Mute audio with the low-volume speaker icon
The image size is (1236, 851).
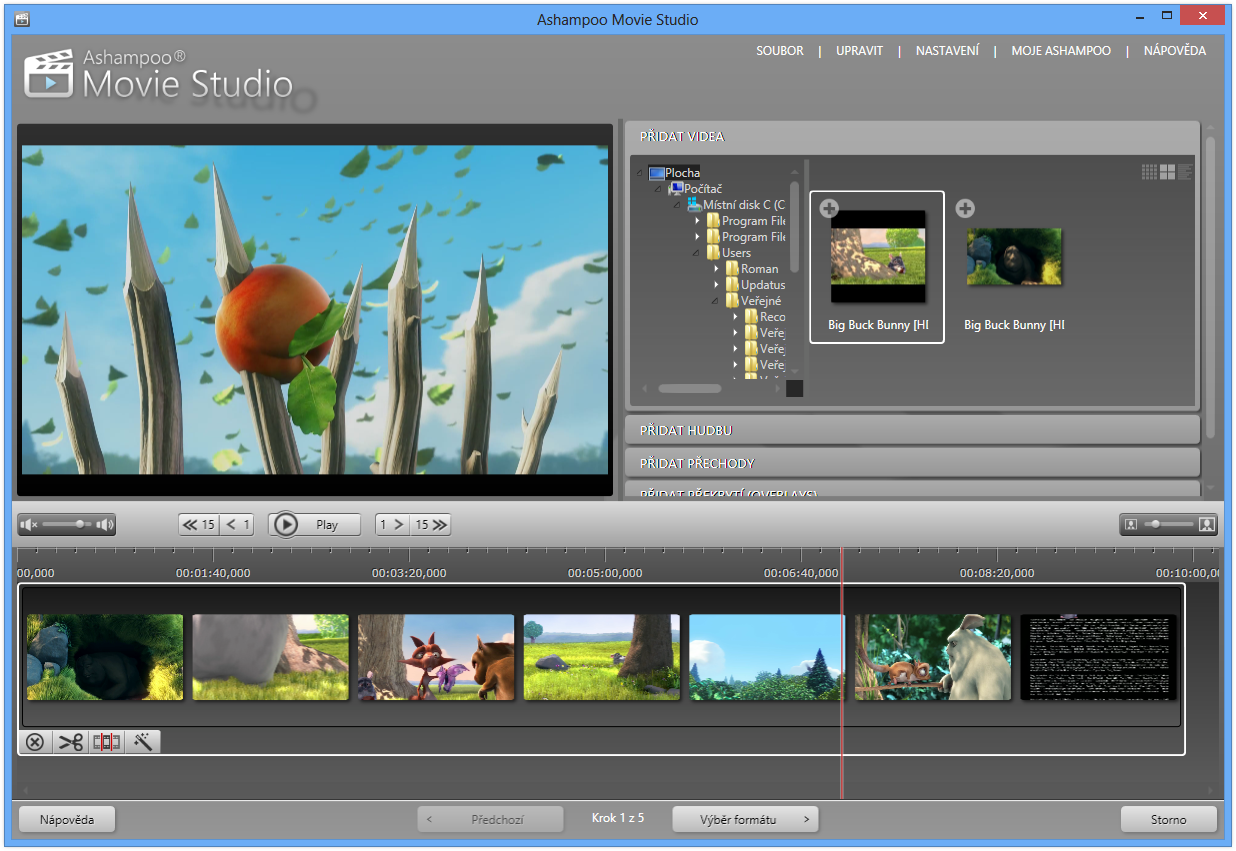(29, 524)
